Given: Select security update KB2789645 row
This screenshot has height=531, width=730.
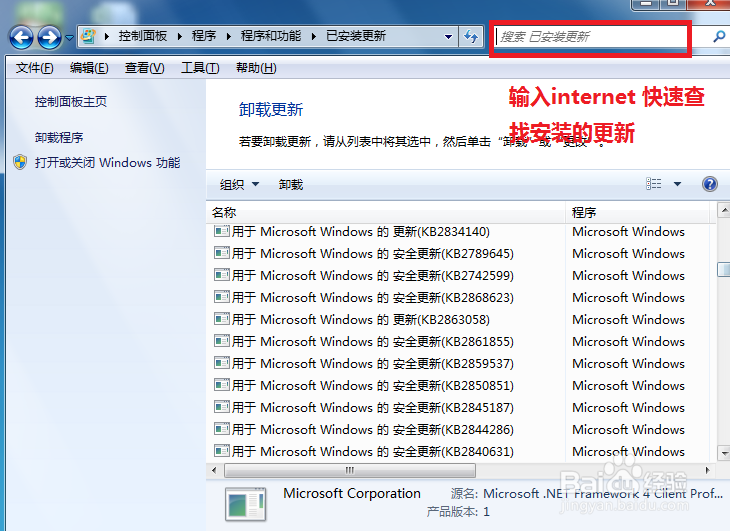Looking at the screenshot, I should [461, 254].
